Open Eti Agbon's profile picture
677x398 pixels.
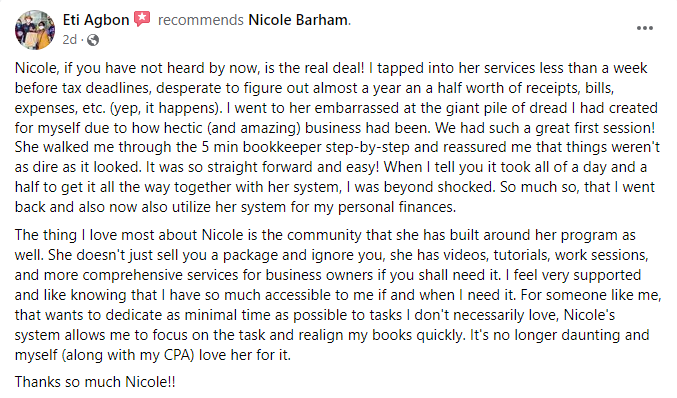point(35,30)
